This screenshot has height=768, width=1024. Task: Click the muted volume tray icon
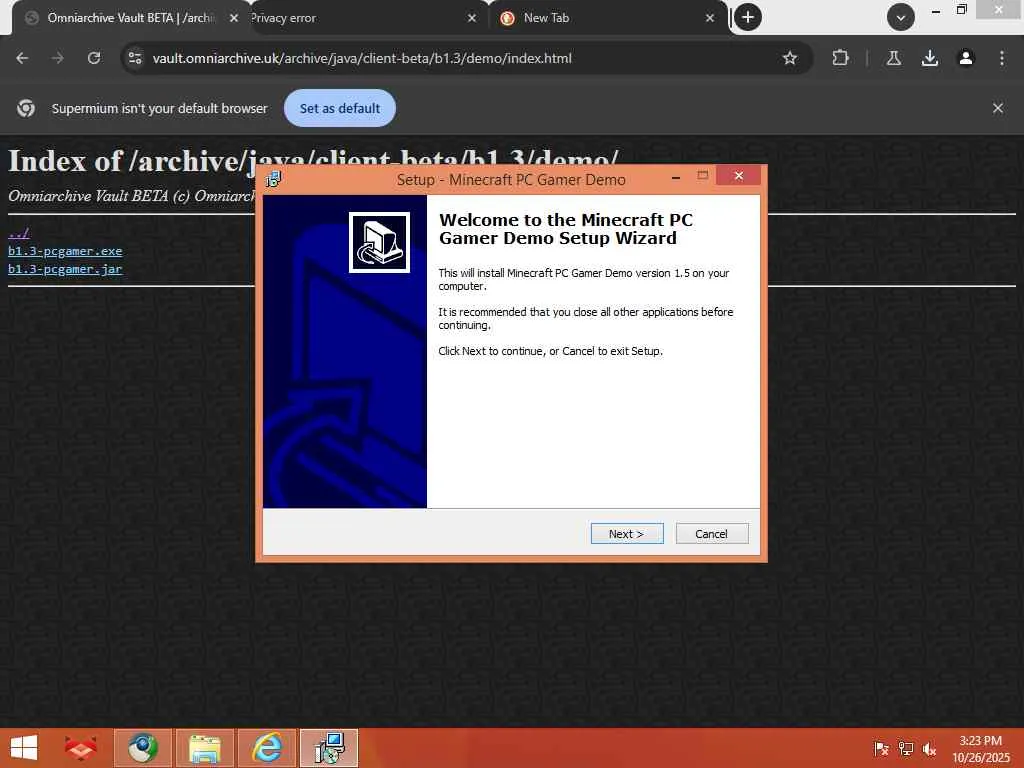[929, 748]
